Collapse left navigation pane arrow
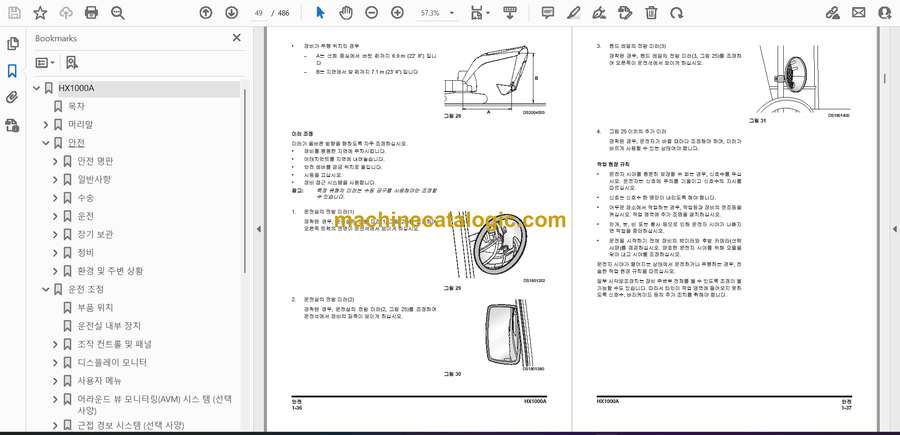 click(x=258, y=229)
